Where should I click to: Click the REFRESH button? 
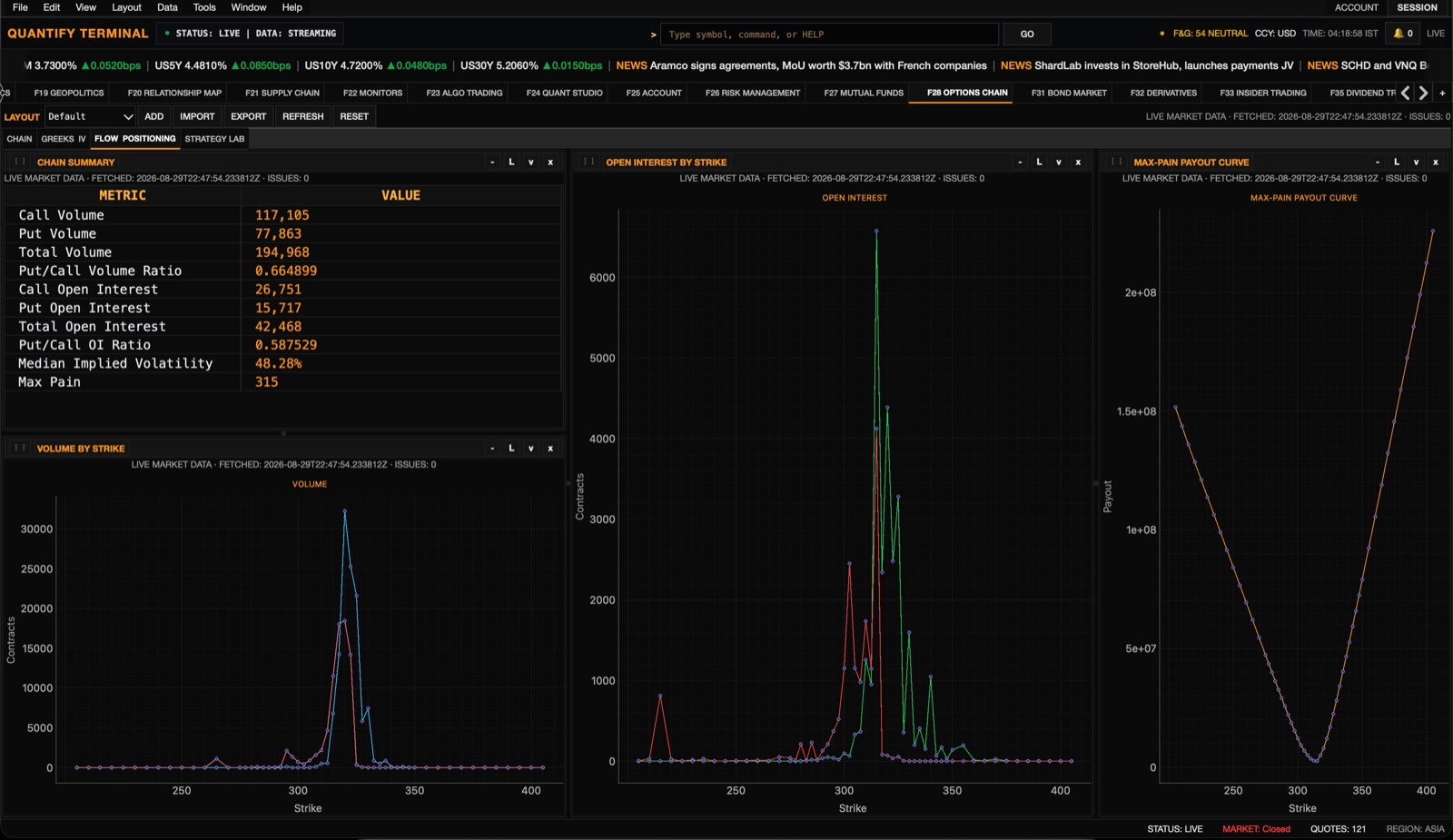point(302,116)
